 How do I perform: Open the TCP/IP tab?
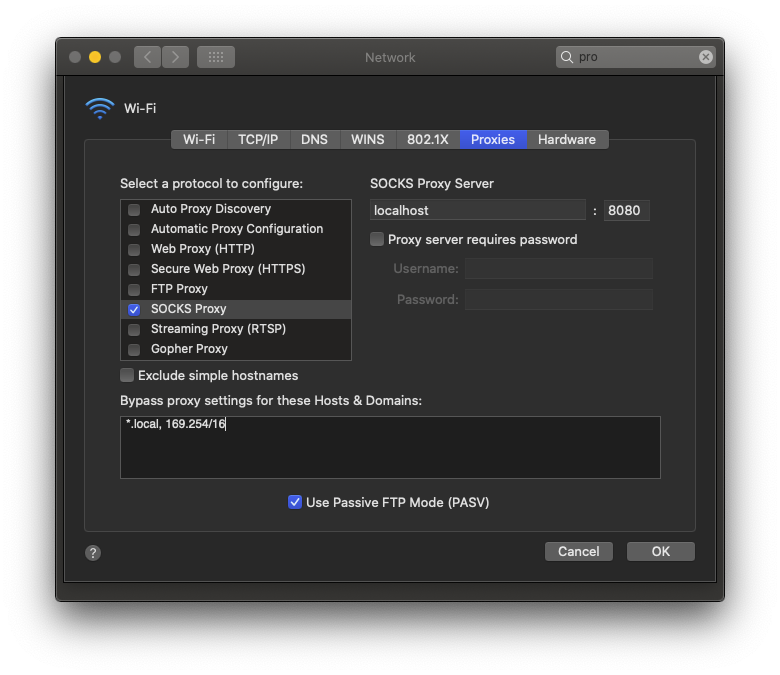point(258,139)
